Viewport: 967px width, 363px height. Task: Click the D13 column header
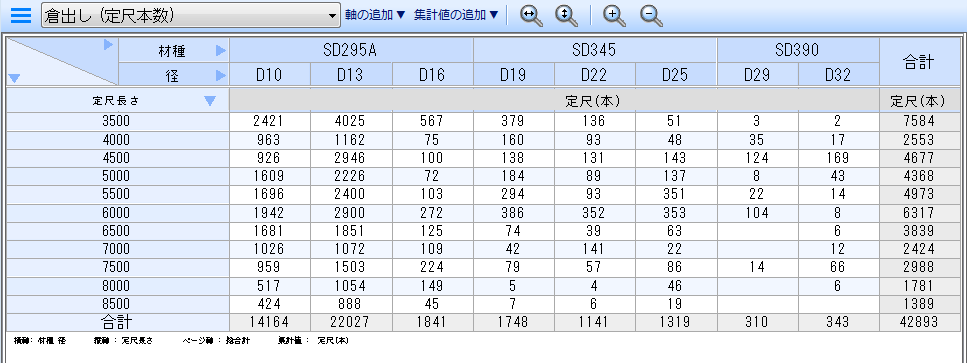pos(351,75)
